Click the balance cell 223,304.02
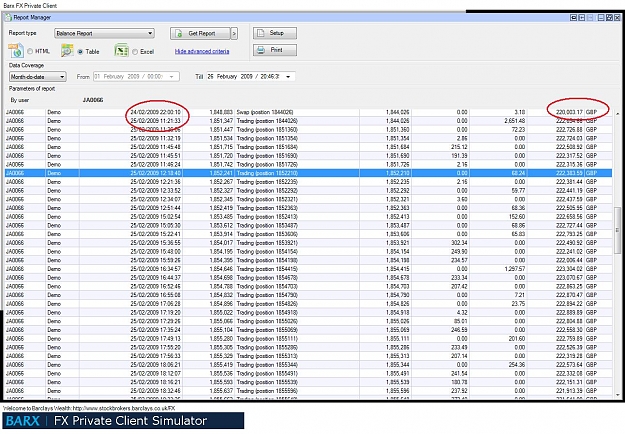 (x=569, y=269)
